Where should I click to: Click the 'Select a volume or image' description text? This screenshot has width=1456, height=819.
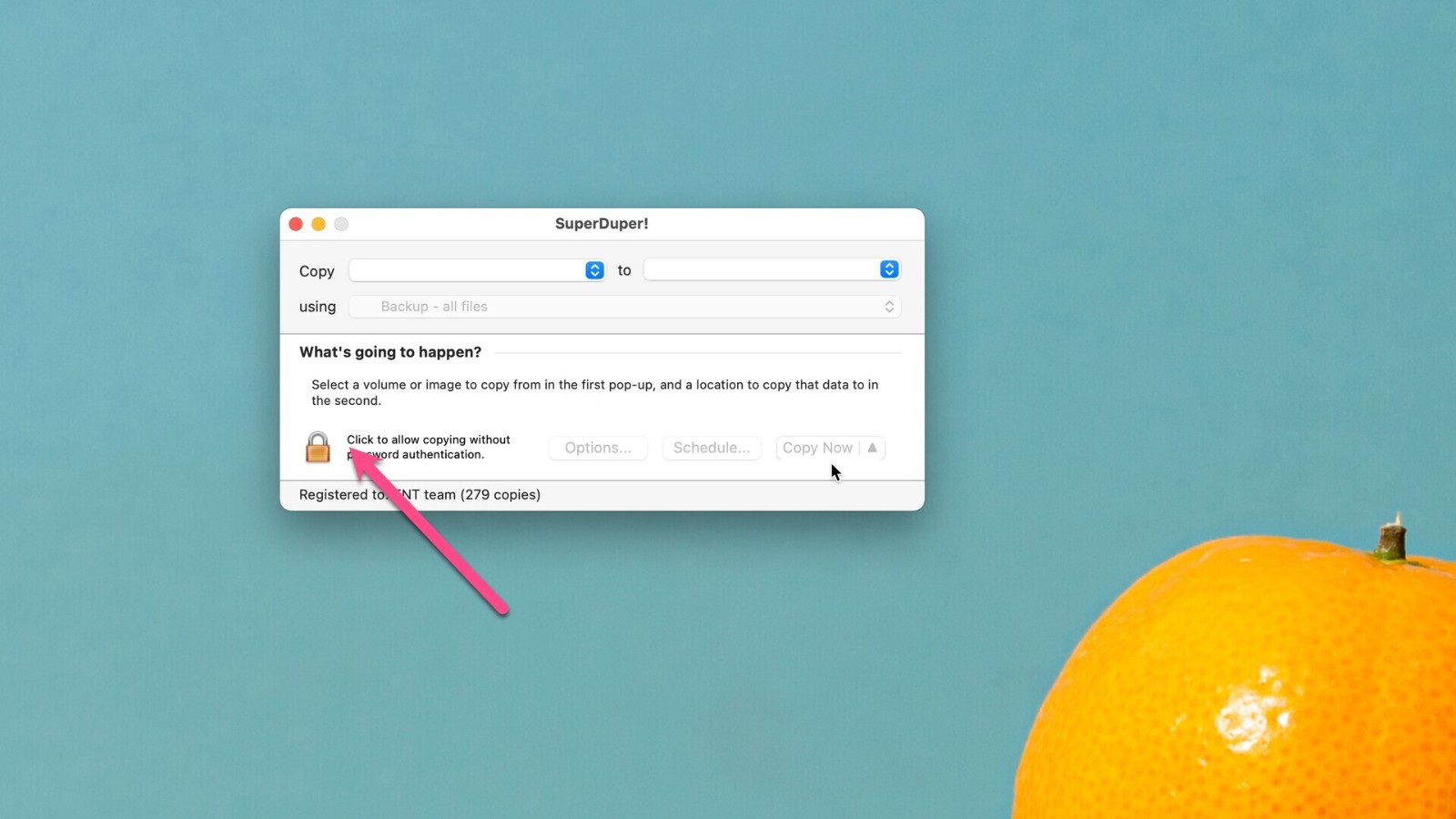click(x=595, y=392)
